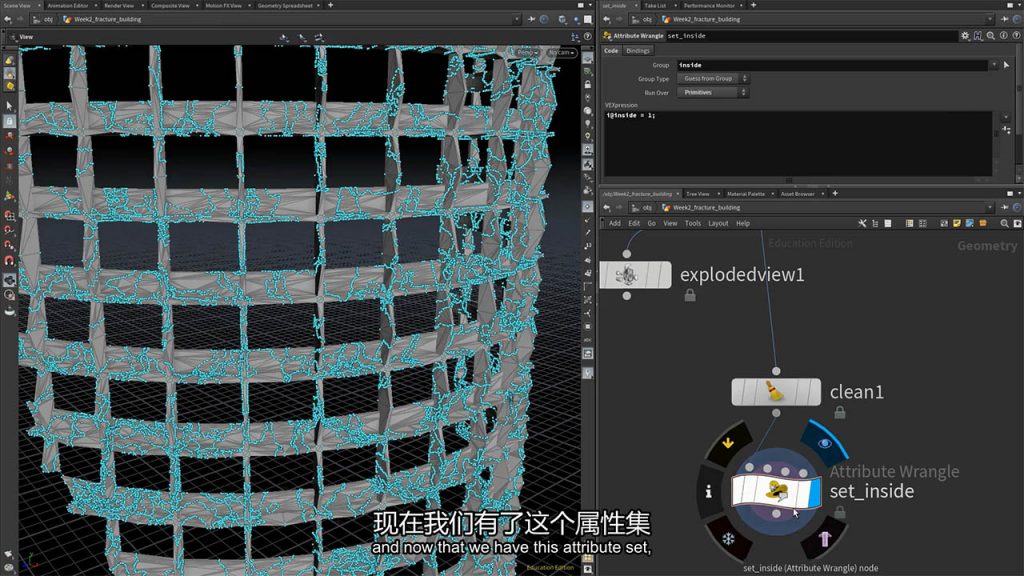Go back in the scene view path history
This screenshot has width=1024, height=576.
click(x=8, y=20)
